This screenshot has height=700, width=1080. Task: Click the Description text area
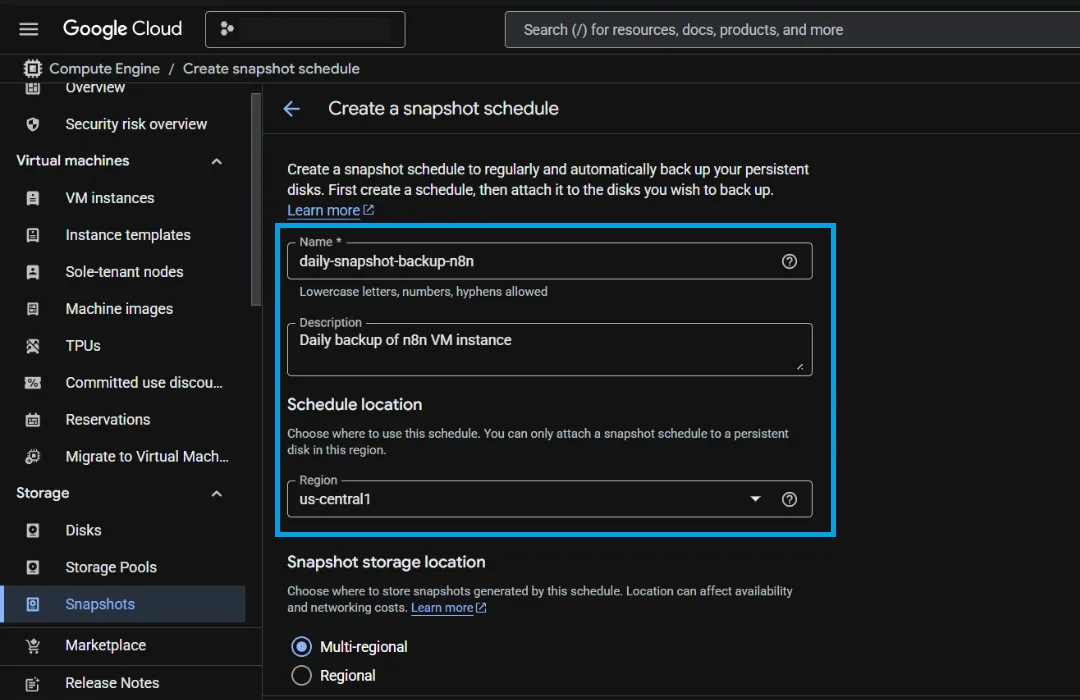coord(550,349)
